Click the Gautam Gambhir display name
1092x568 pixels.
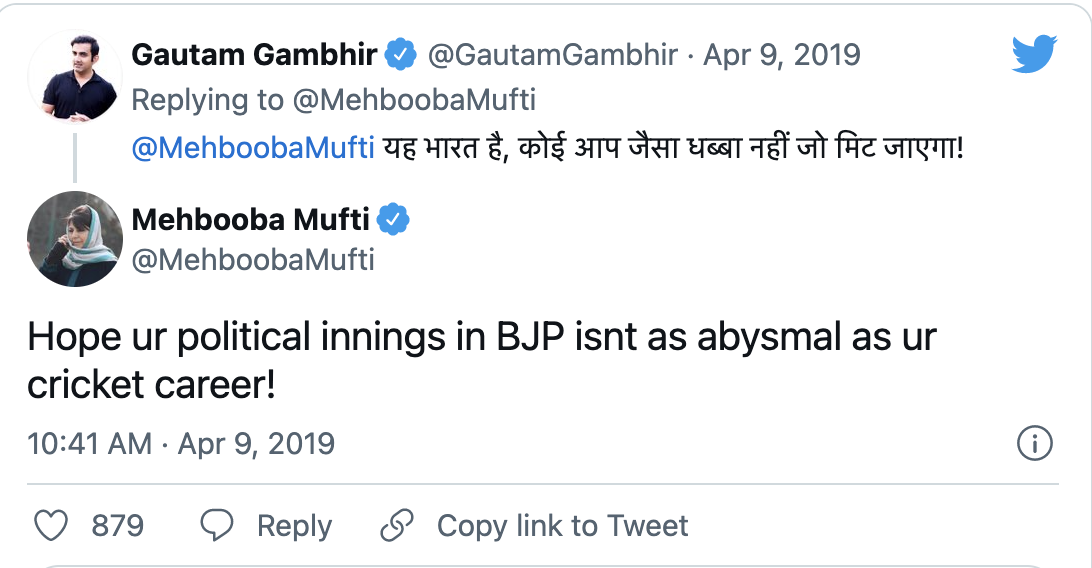click(x=255, y=56)
